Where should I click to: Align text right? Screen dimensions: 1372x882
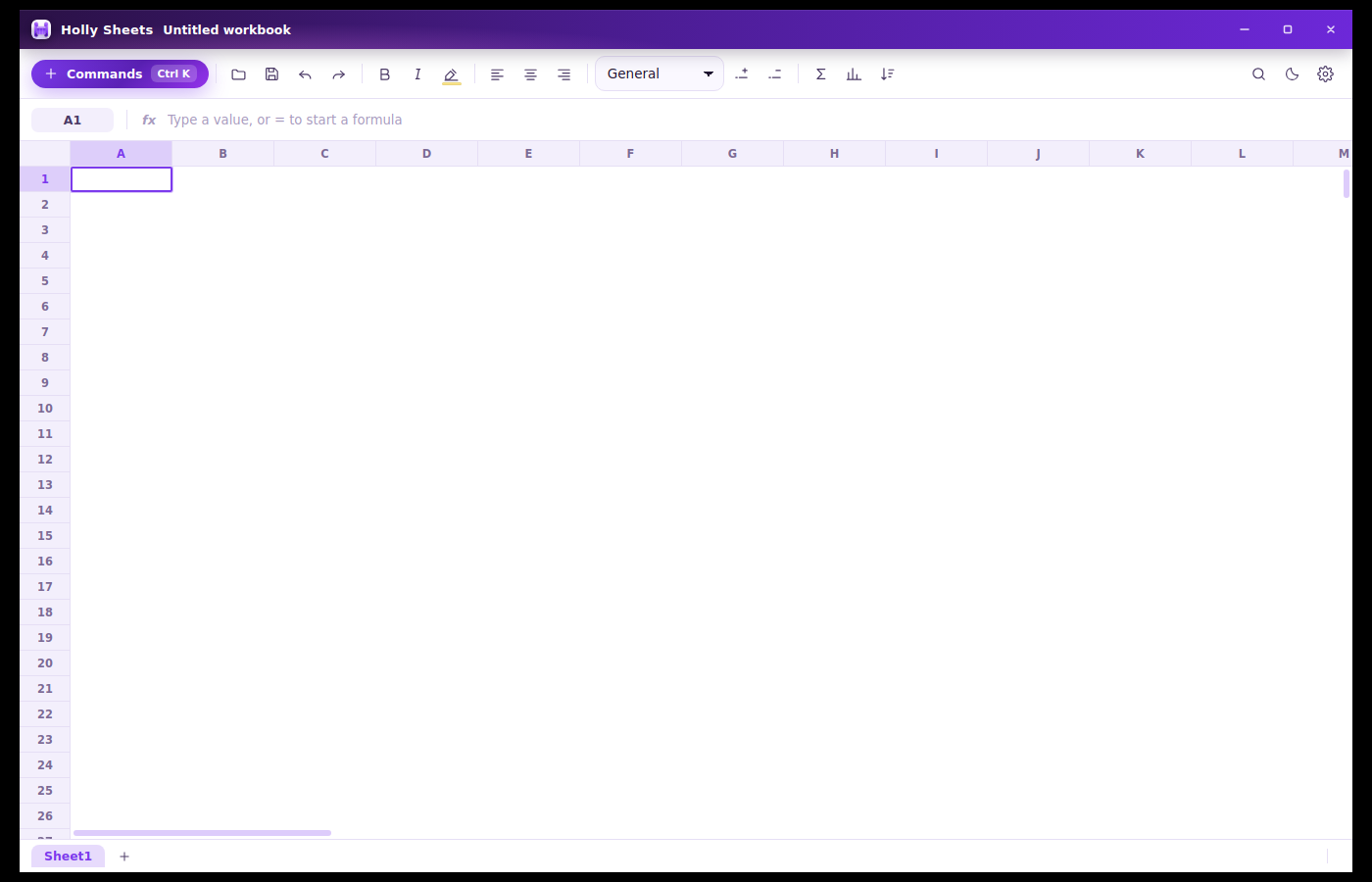pos(563,74)
